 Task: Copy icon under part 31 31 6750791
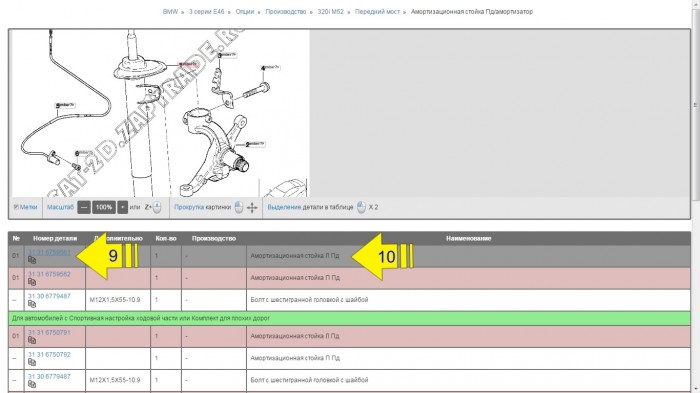[32, 340]
